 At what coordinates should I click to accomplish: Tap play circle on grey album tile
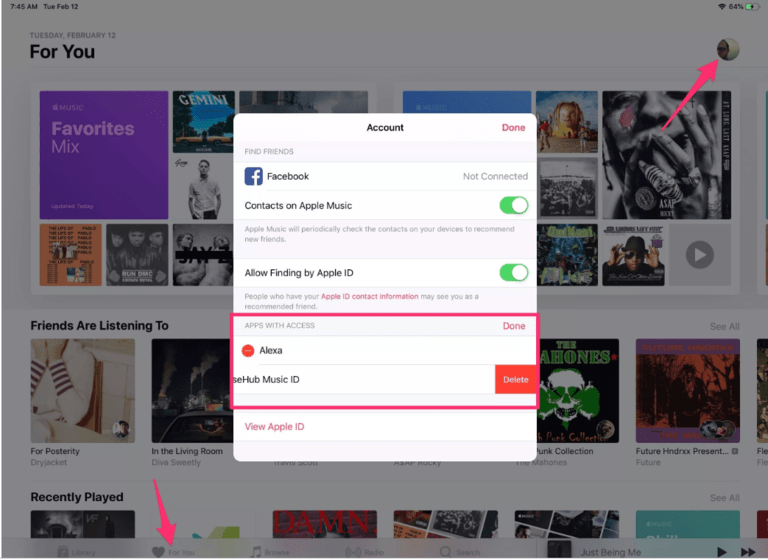pyautogui.click(x=699, y=255)
